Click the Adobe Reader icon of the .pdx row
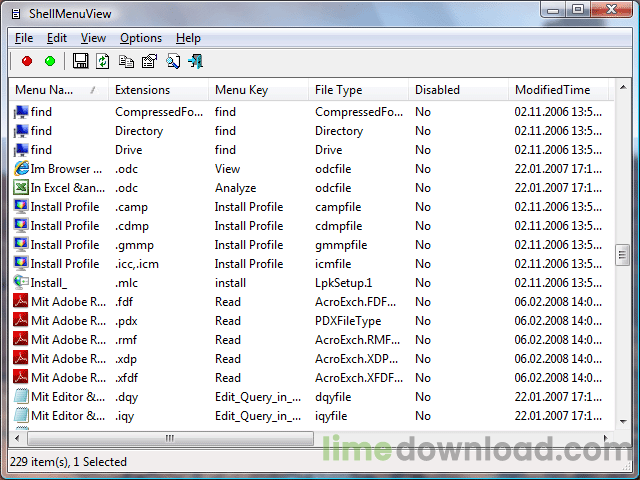The width and height of the screenshot is (640, 480). point(21,320)
